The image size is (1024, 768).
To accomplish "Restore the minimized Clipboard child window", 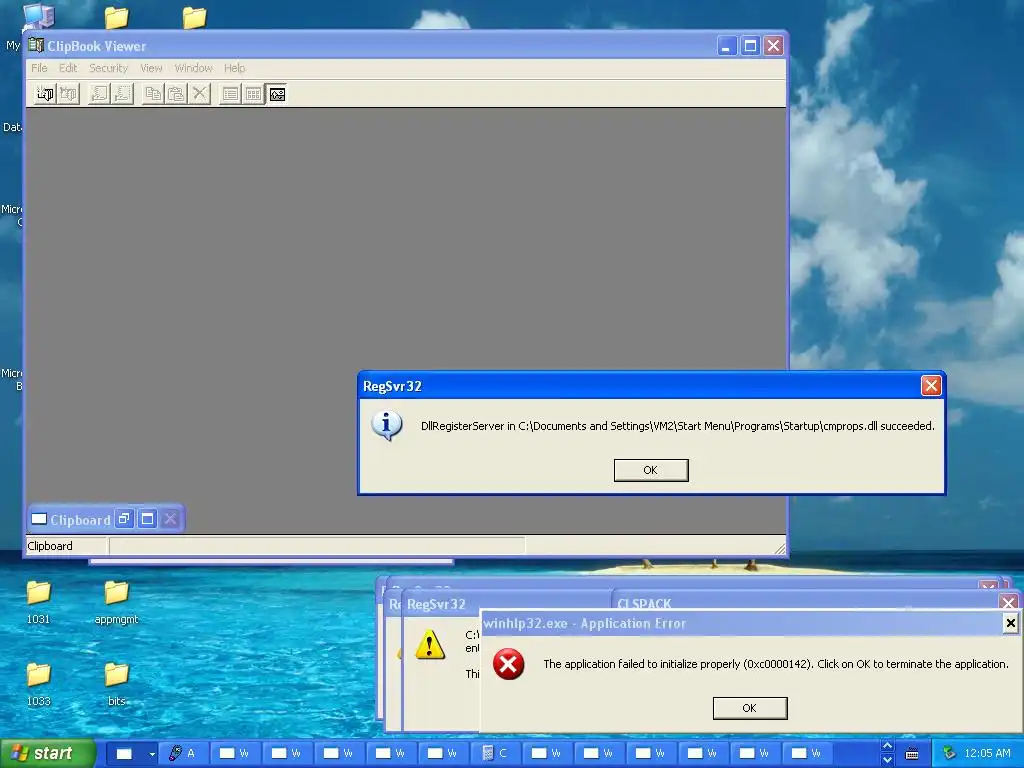I will [124, 519].
